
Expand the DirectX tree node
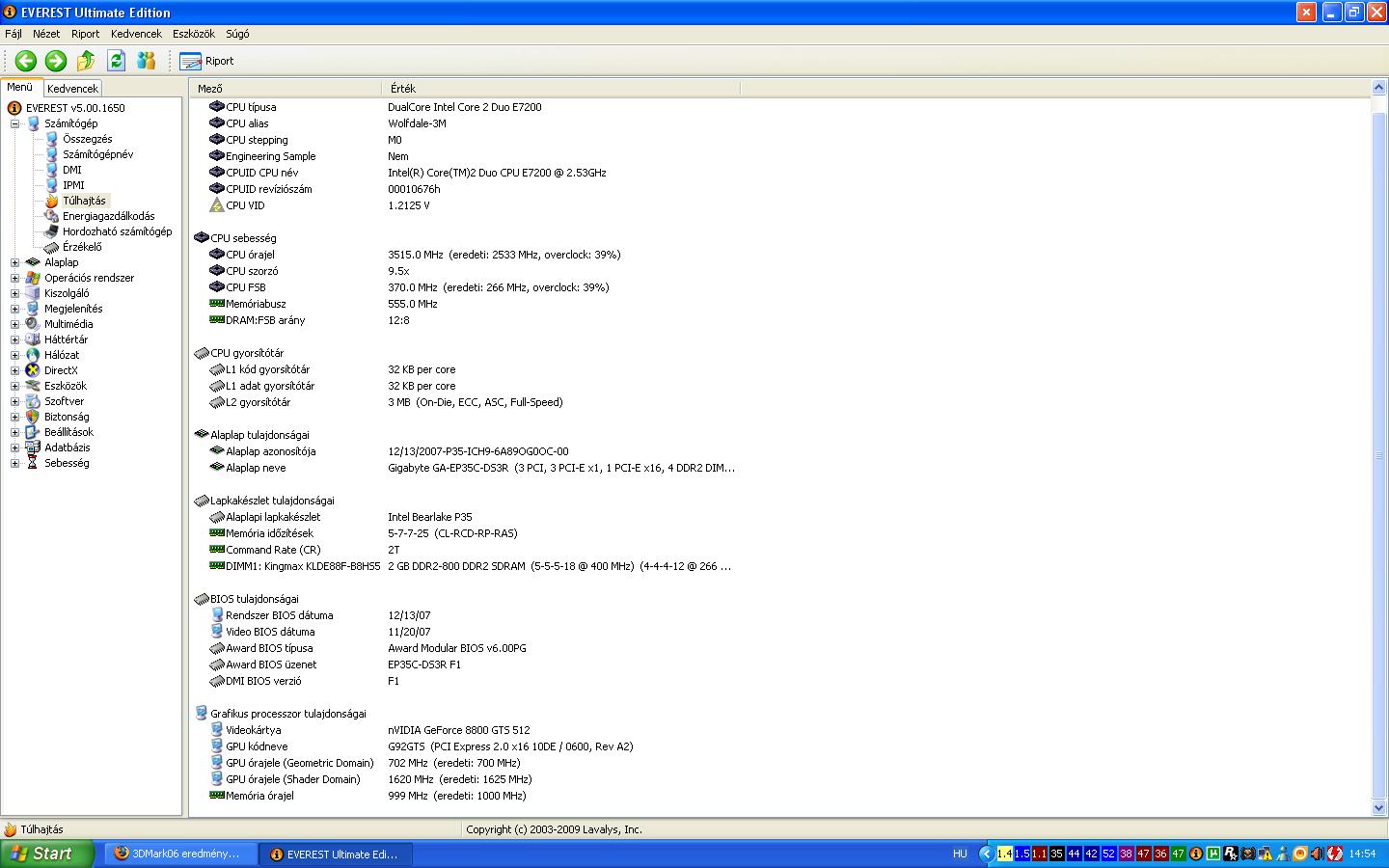tap(14, 370)
